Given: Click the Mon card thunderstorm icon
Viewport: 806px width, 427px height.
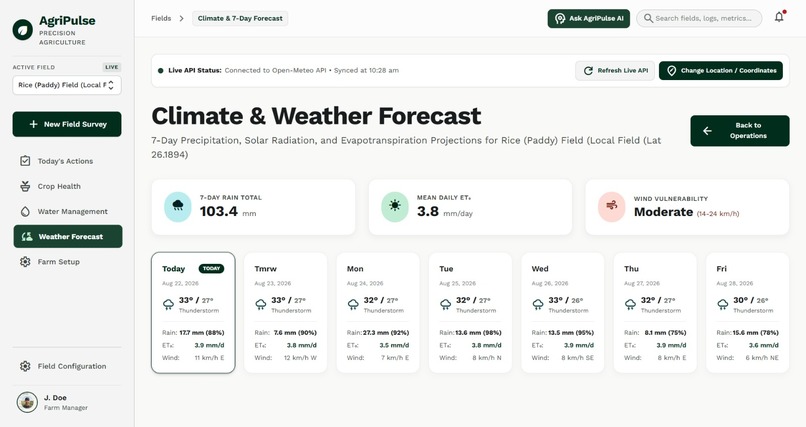Looking at the screenshot, I should point(353,304).
